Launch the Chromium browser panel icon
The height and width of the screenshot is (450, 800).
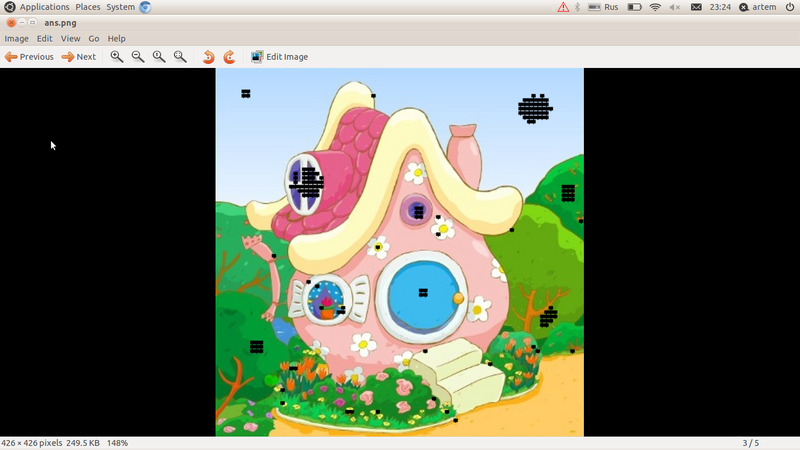pos(145,7)
